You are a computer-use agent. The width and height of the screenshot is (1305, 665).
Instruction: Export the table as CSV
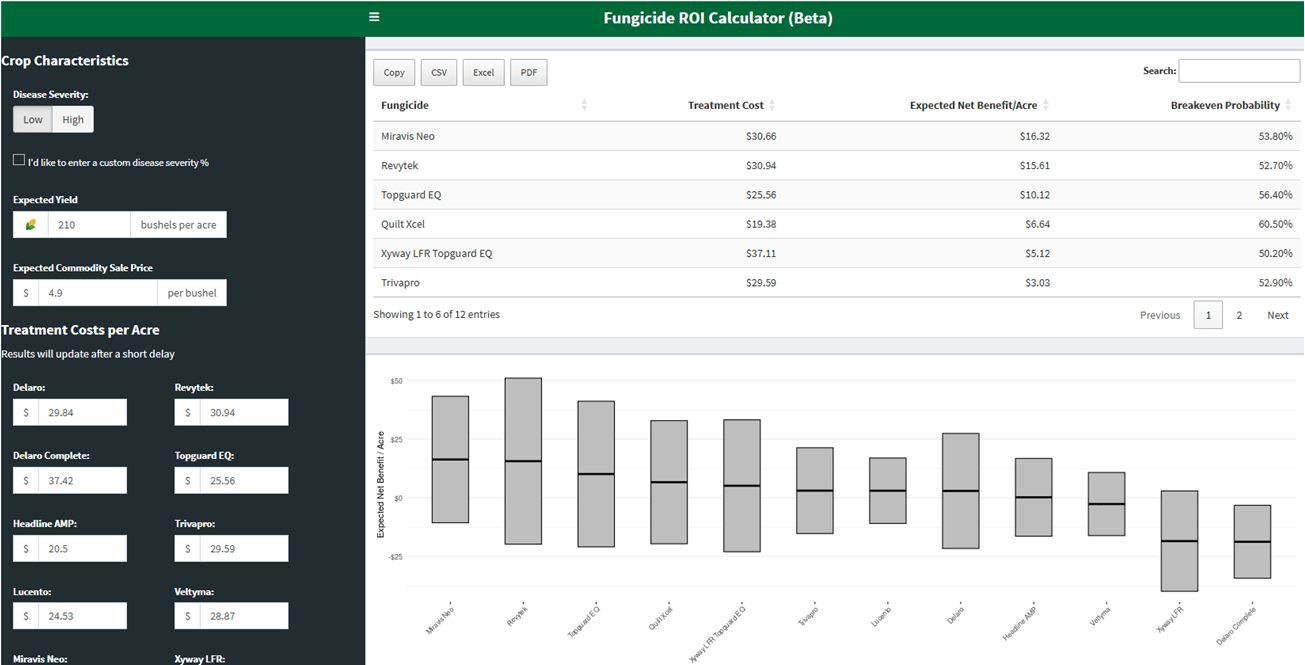(438, 72)
